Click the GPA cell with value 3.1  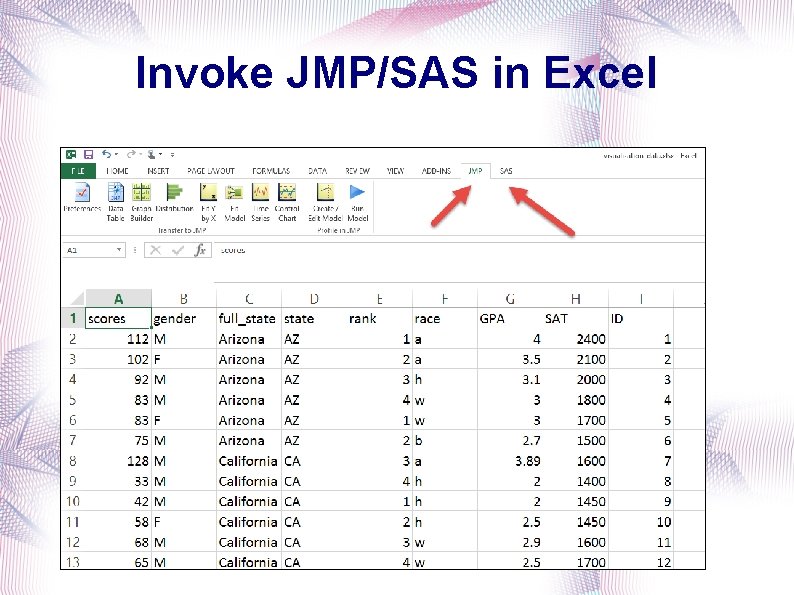coord(510,379)
